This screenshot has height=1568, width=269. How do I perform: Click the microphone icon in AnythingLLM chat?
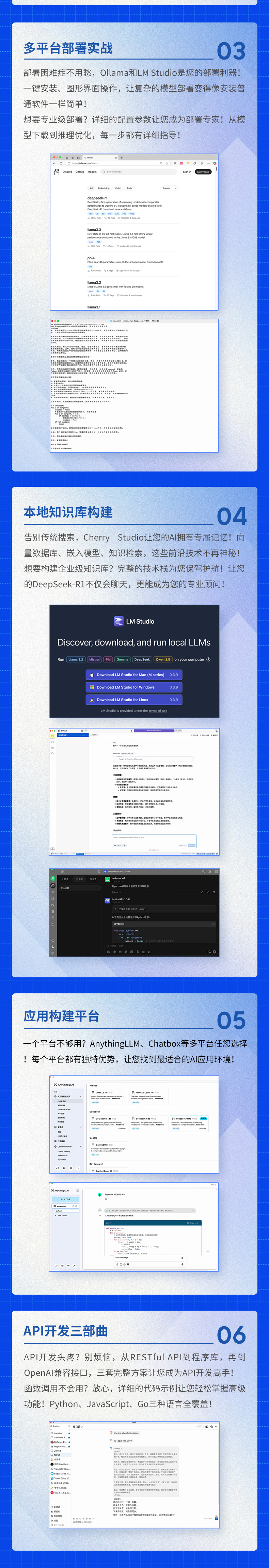click(182, 1264)
